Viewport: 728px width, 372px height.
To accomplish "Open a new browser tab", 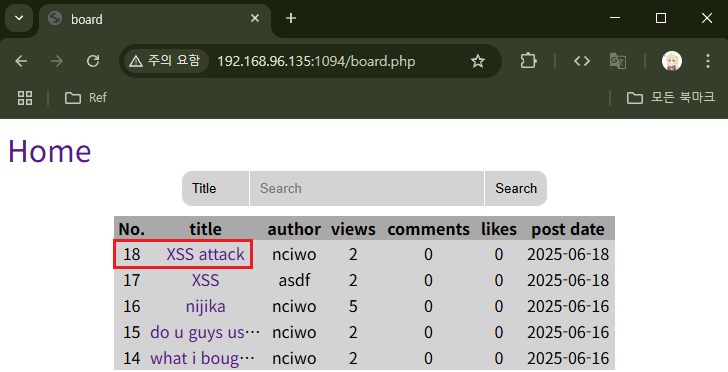I will click(x=291, y=19).
